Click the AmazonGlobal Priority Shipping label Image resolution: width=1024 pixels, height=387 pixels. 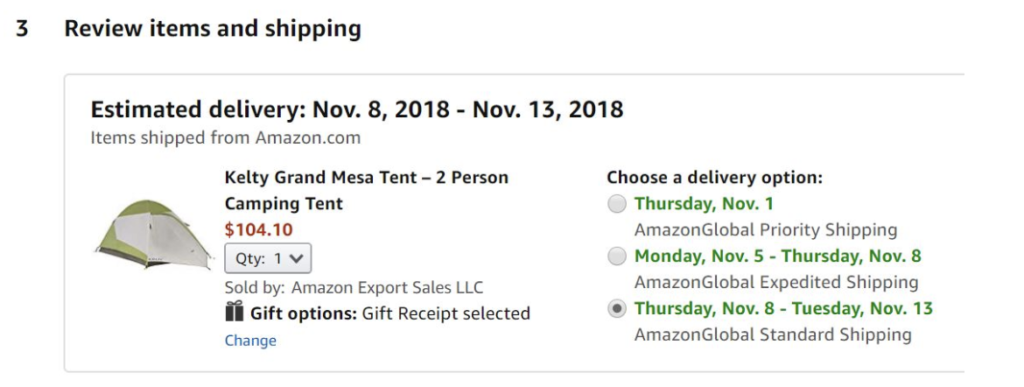click(x=765, y=230)
